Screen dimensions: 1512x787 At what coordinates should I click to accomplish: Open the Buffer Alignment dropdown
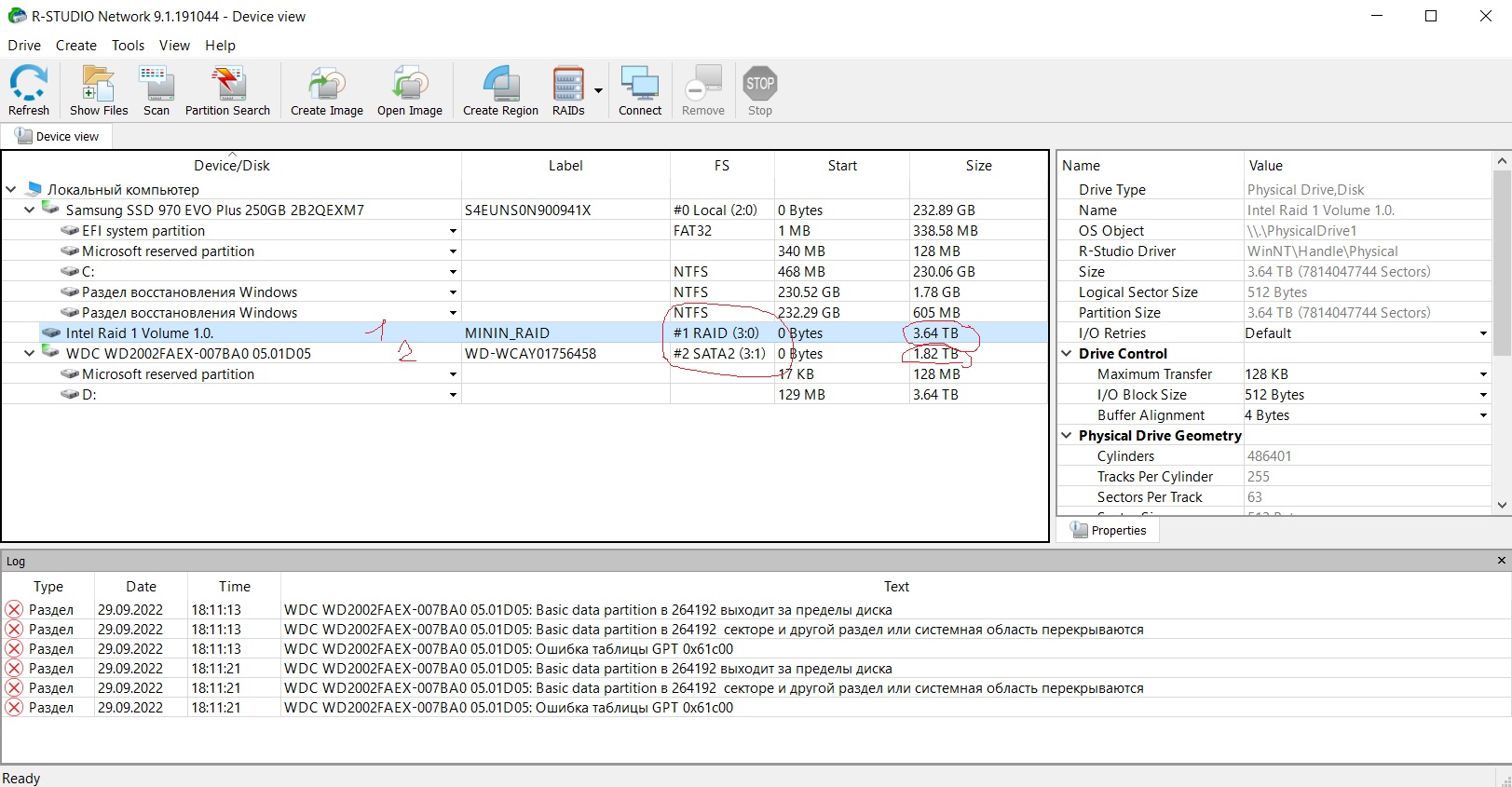(1483, 415)
